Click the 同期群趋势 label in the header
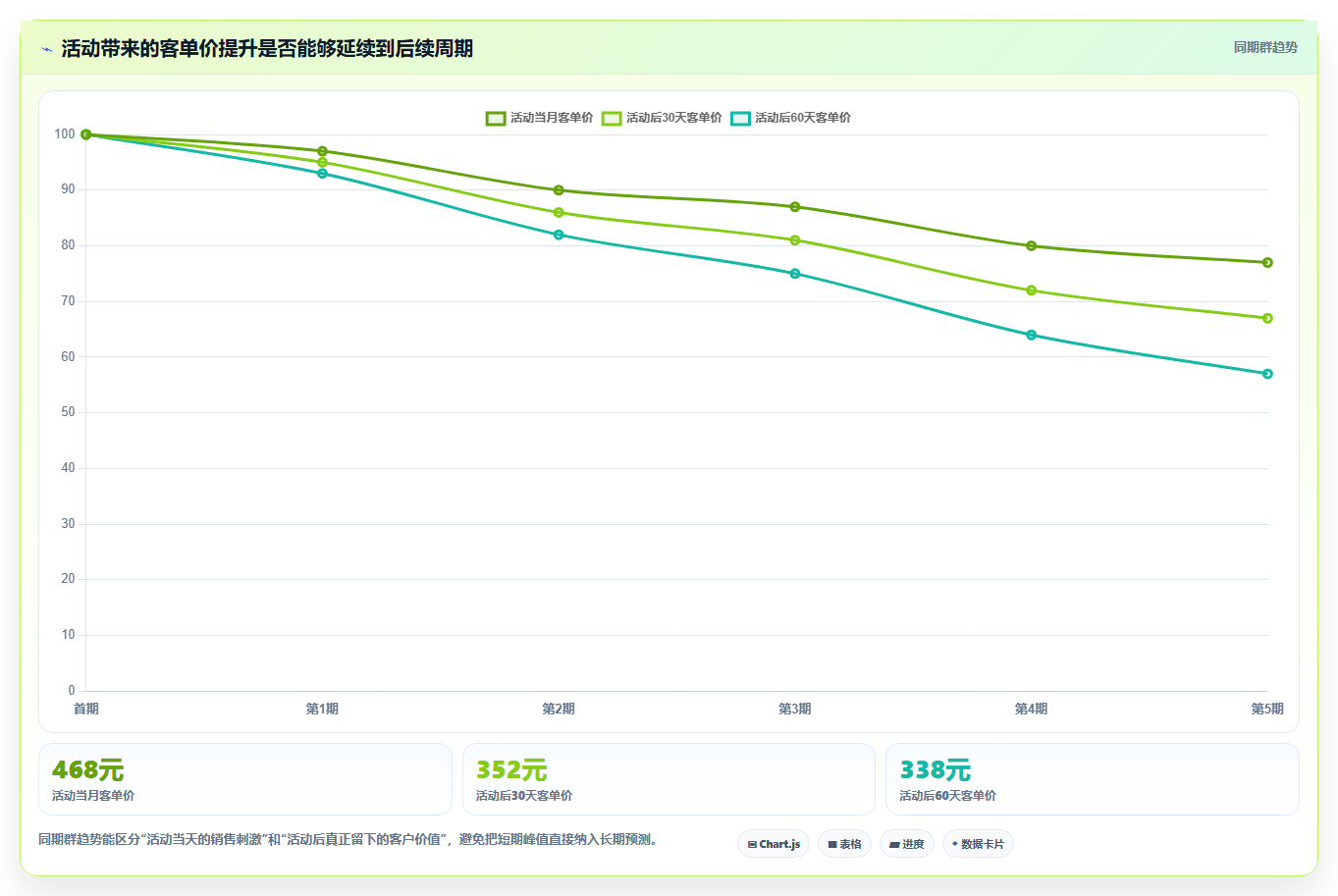 click(x=1265, y=47)
